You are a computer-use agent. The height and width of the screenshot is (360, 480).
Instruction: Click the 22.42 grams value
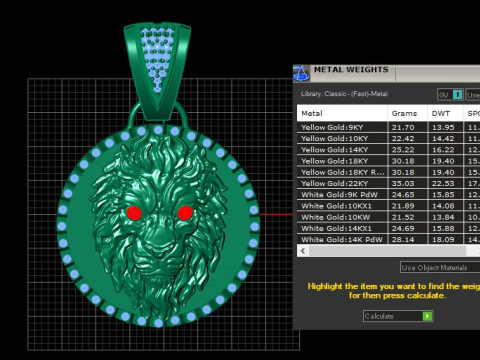pos(403,139)
